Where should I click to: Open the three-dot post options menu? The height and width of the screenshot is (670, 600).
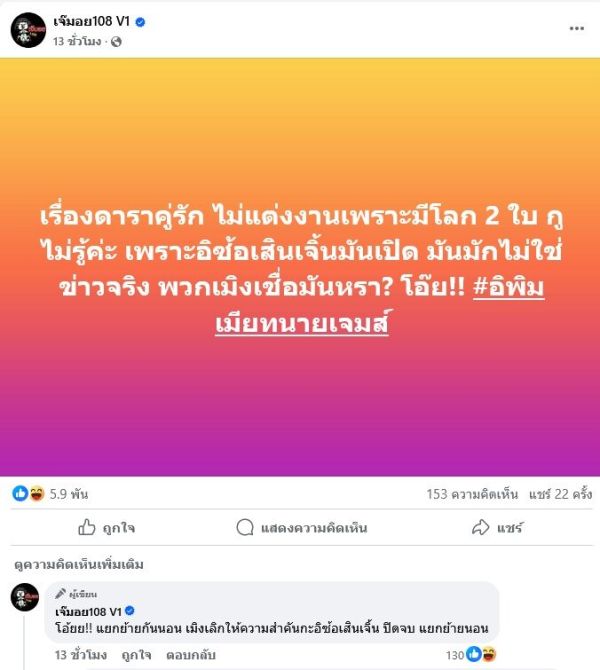576,29
